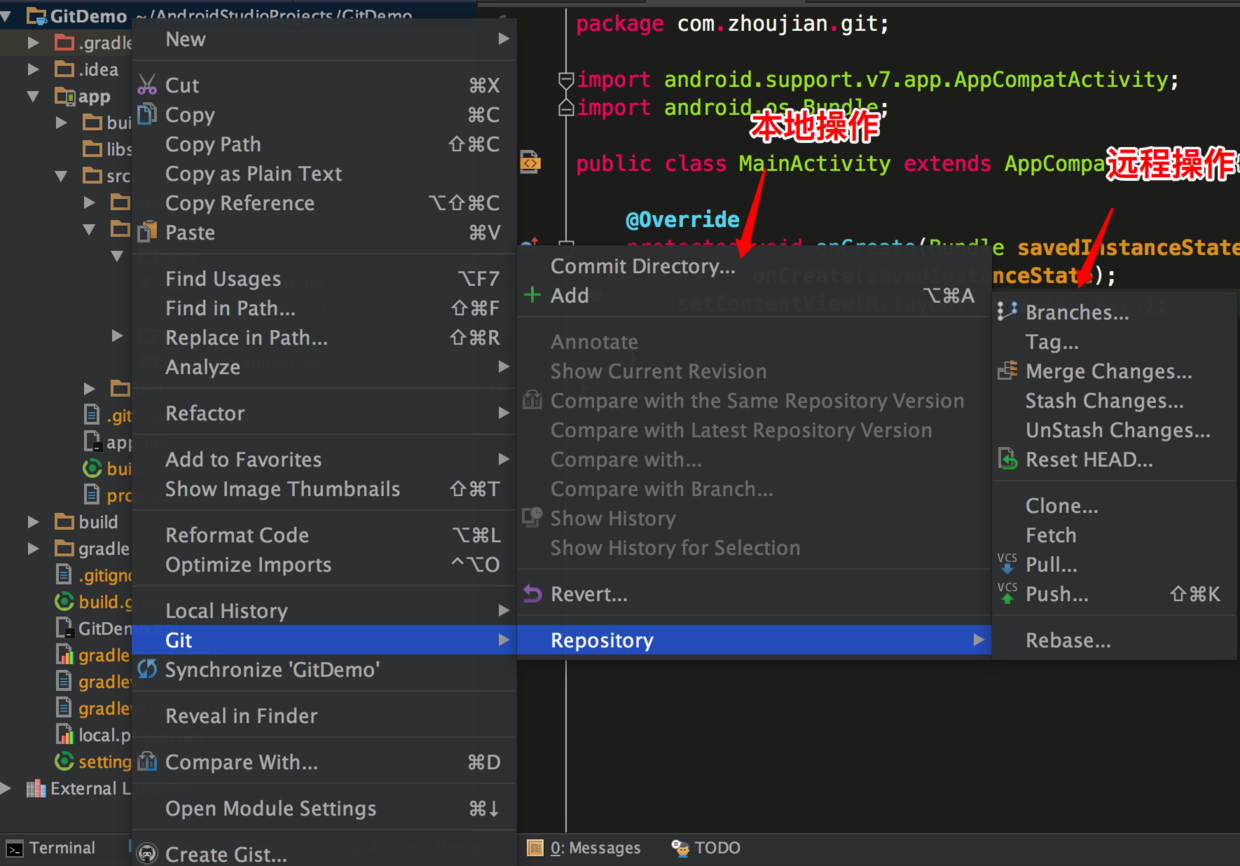Click the Branches icon in submenu

(1007, 312)
